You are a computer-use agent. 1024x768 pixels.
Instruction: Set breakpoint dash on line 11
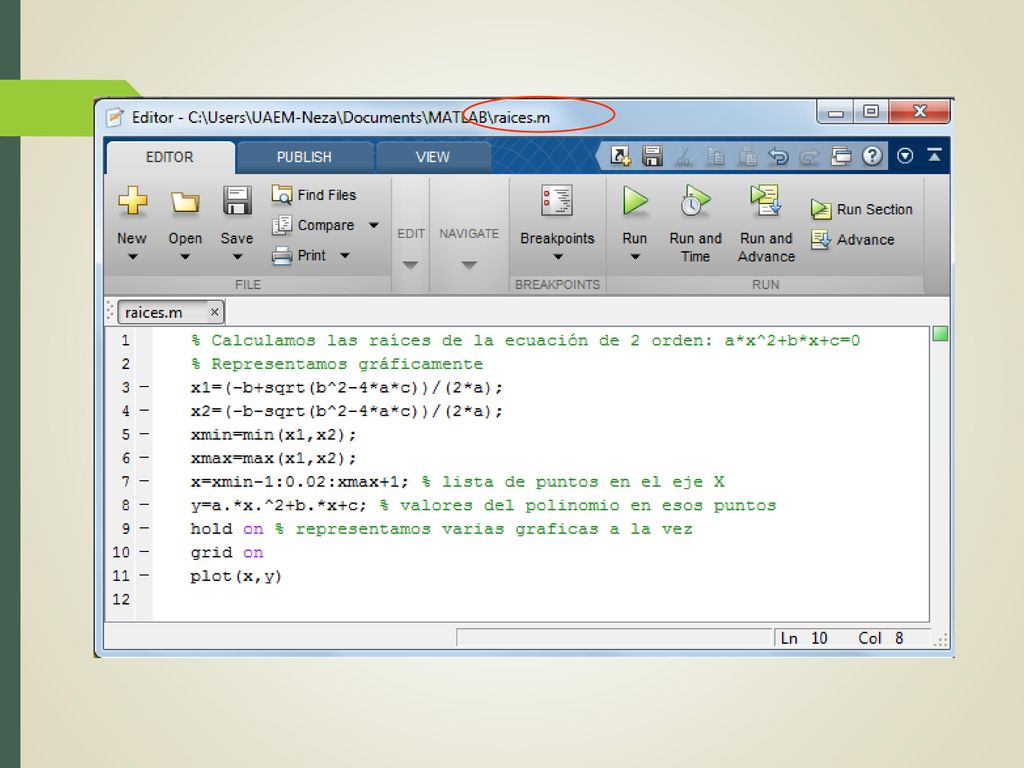click(x=144, y=575)
